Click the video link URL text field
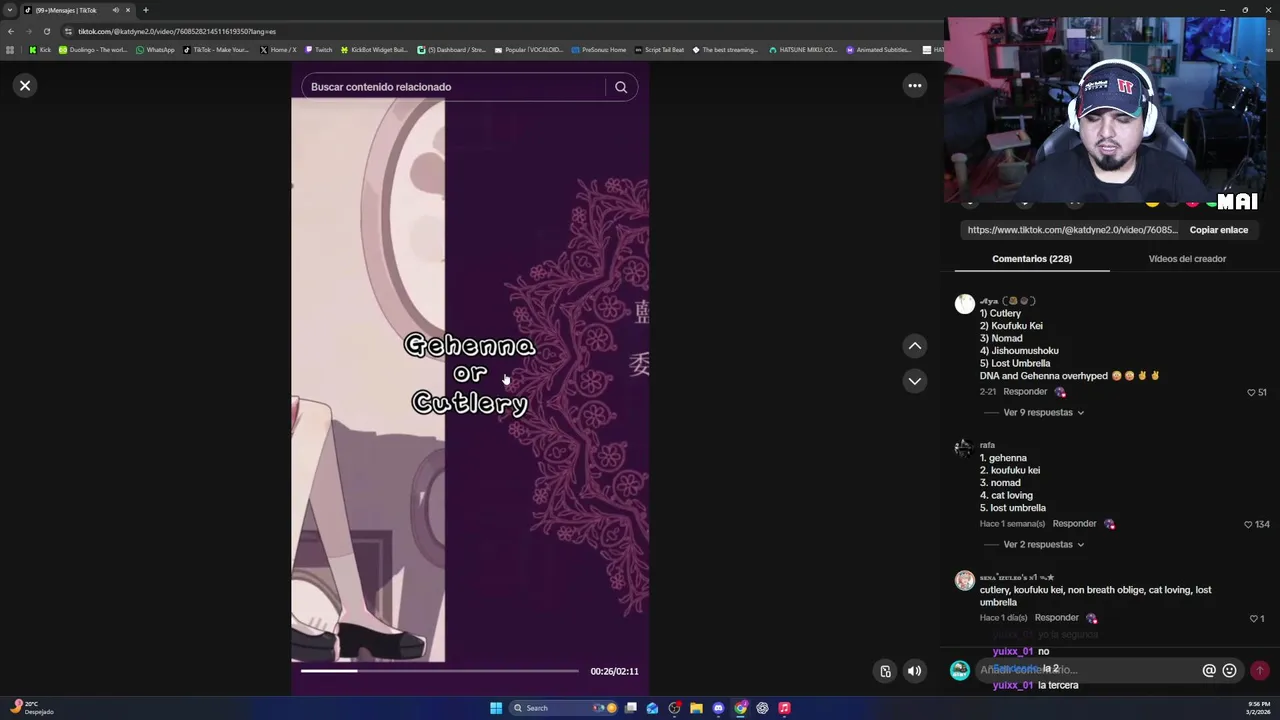The height and width of the screenshot is (720, 1280). 1072,230
